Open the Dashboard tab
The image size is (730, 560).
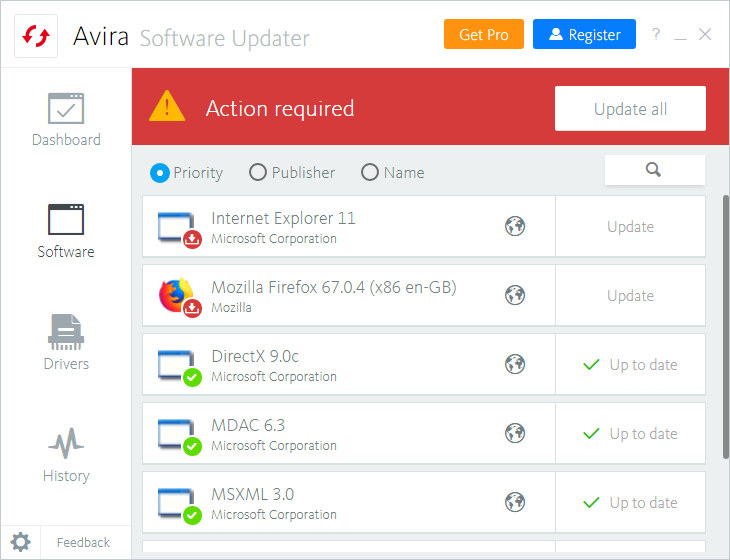click(66, 120)
